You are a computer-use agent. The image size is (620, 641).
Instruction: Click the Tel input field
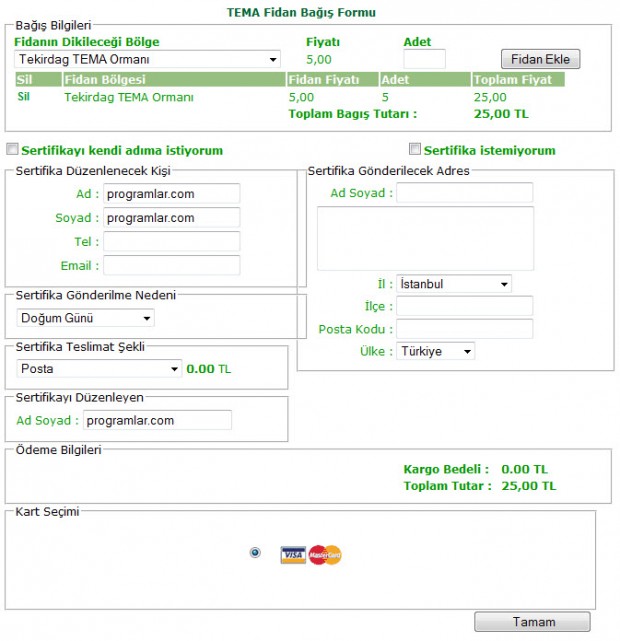click(172, 241)
